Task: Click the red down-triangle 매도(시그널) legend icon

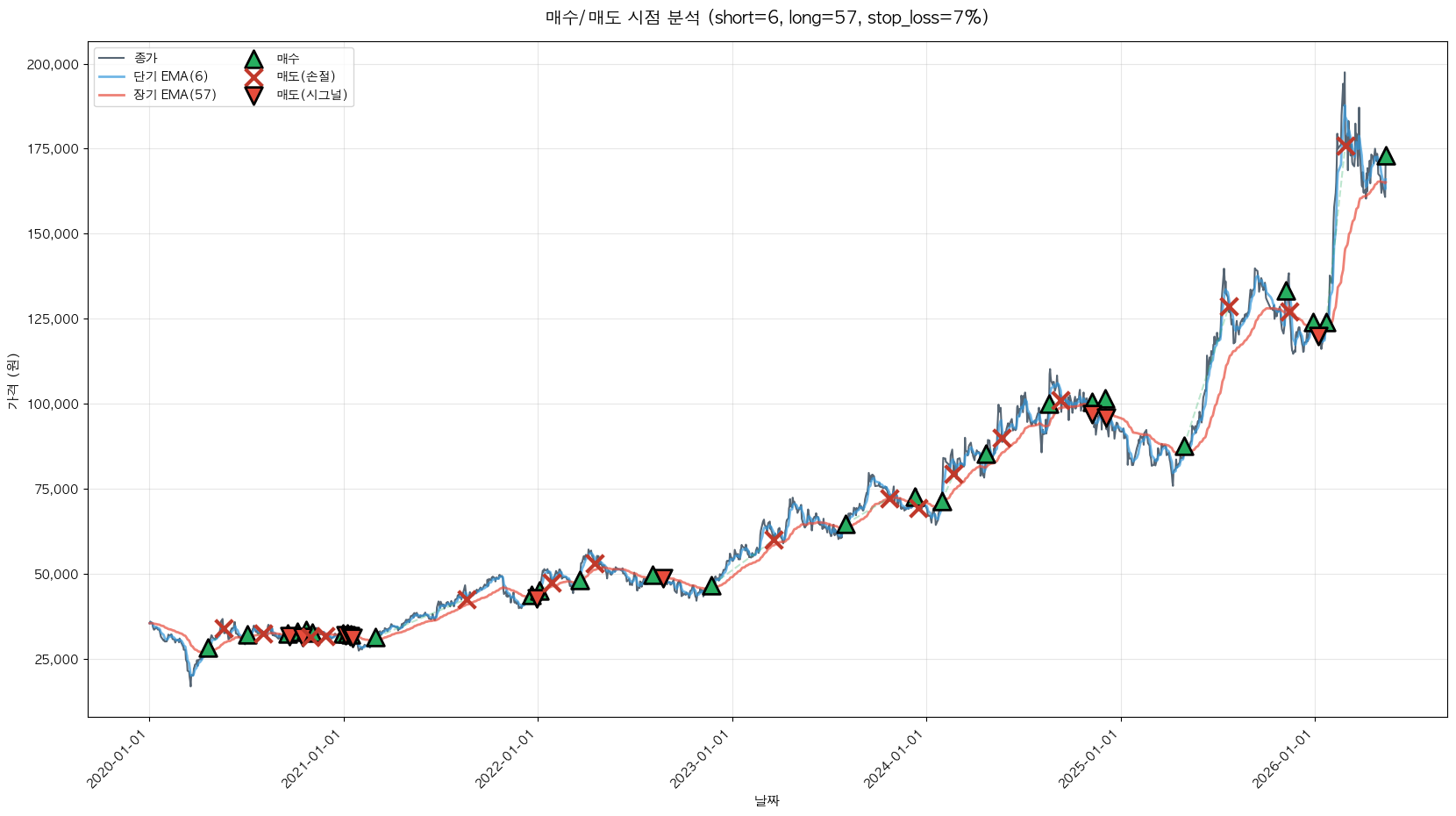Action: coord(253,95)
